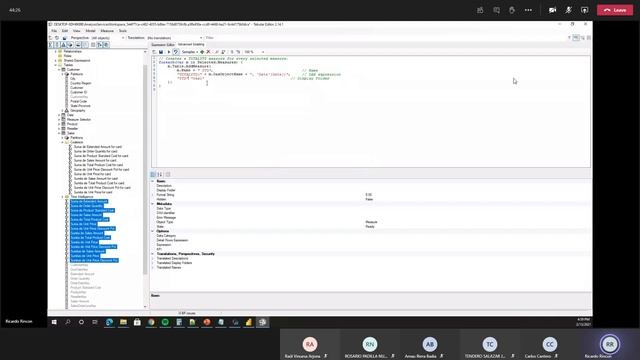Switch properties grid to categorized view
The width and height of the screenshot is (640, 360).
pyautogui.click(x=153, y=174)
